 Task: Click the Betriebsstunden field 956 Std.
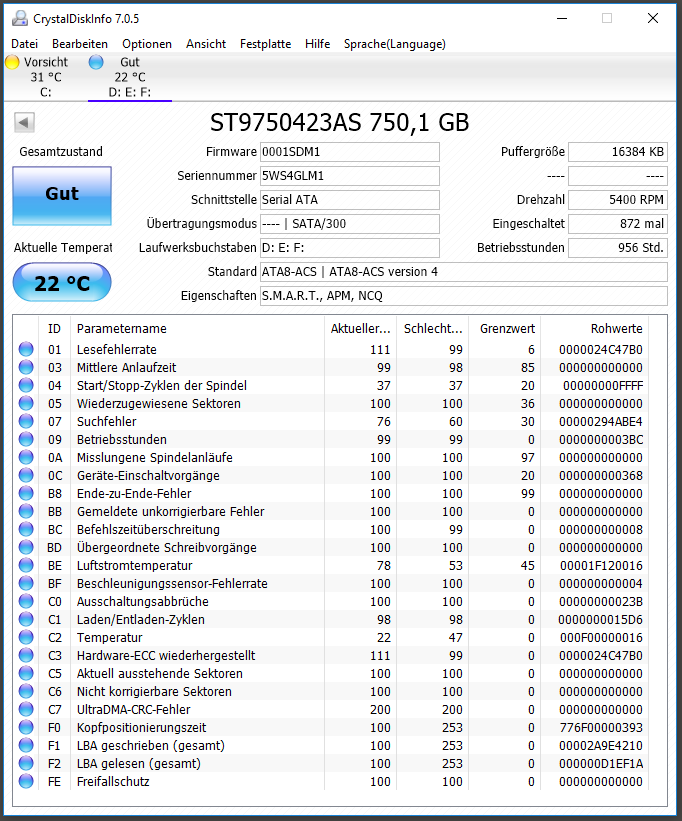click(x=618, y=248)
